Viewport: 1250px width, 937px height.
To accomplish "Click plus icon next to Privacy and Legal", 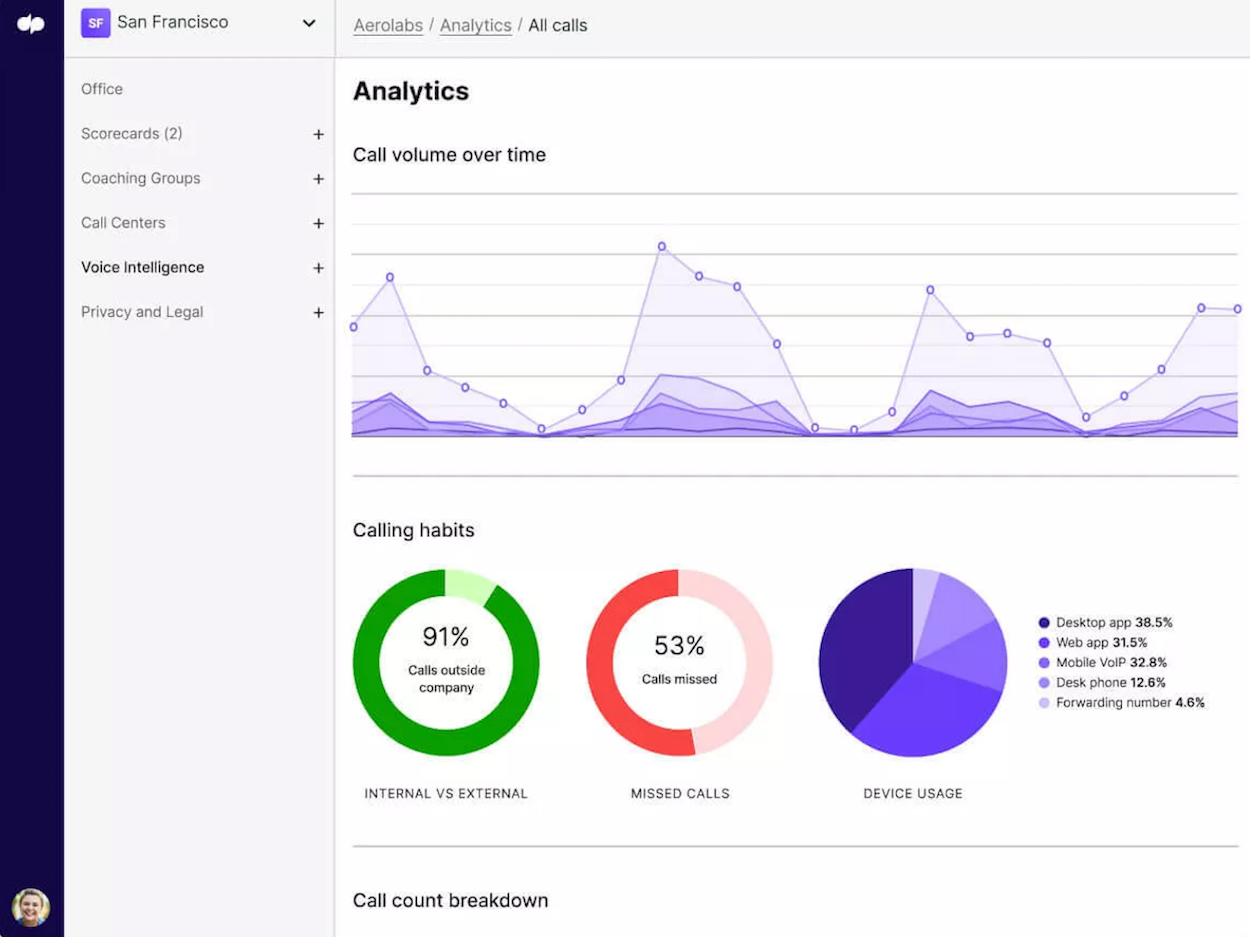I will point(318,313).
